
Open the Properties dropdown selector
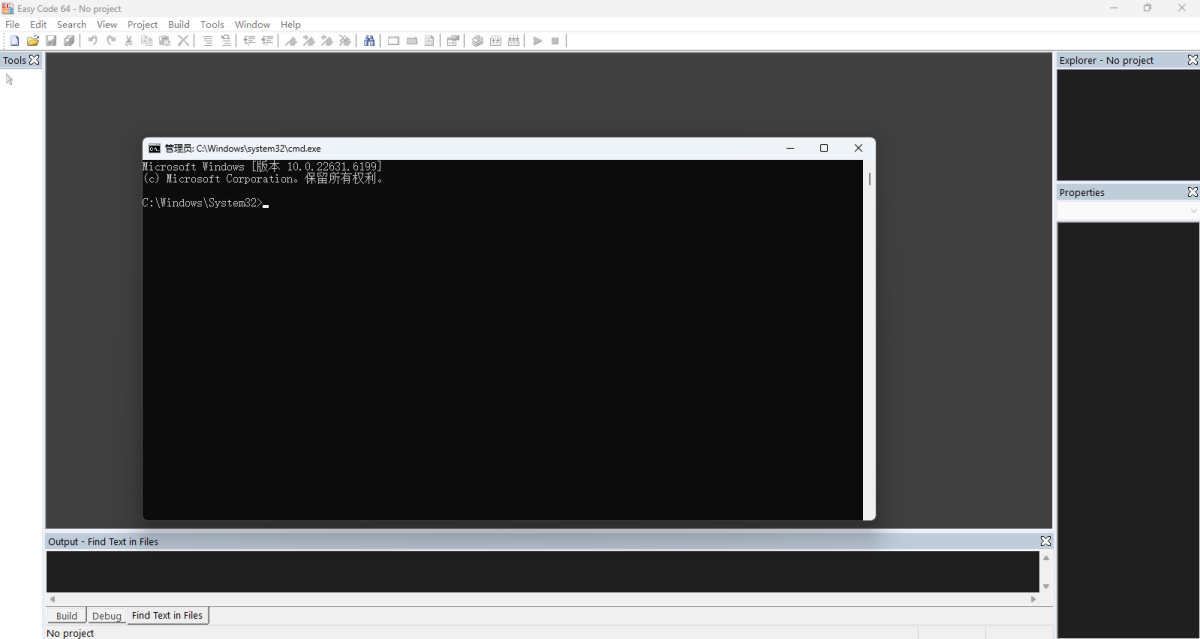1192,211
